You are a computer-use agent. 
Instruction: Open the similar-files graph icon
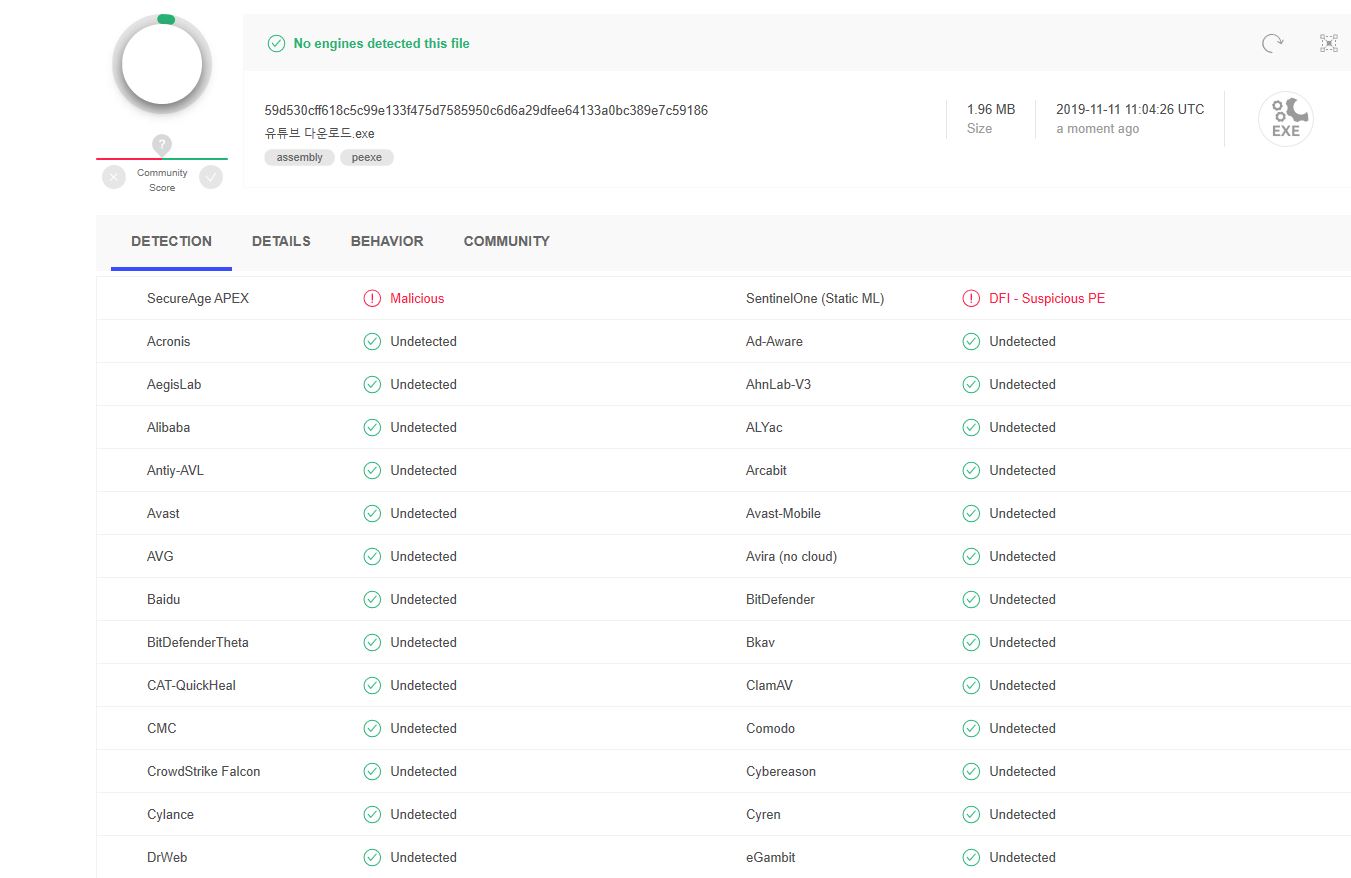[1329, 43]
